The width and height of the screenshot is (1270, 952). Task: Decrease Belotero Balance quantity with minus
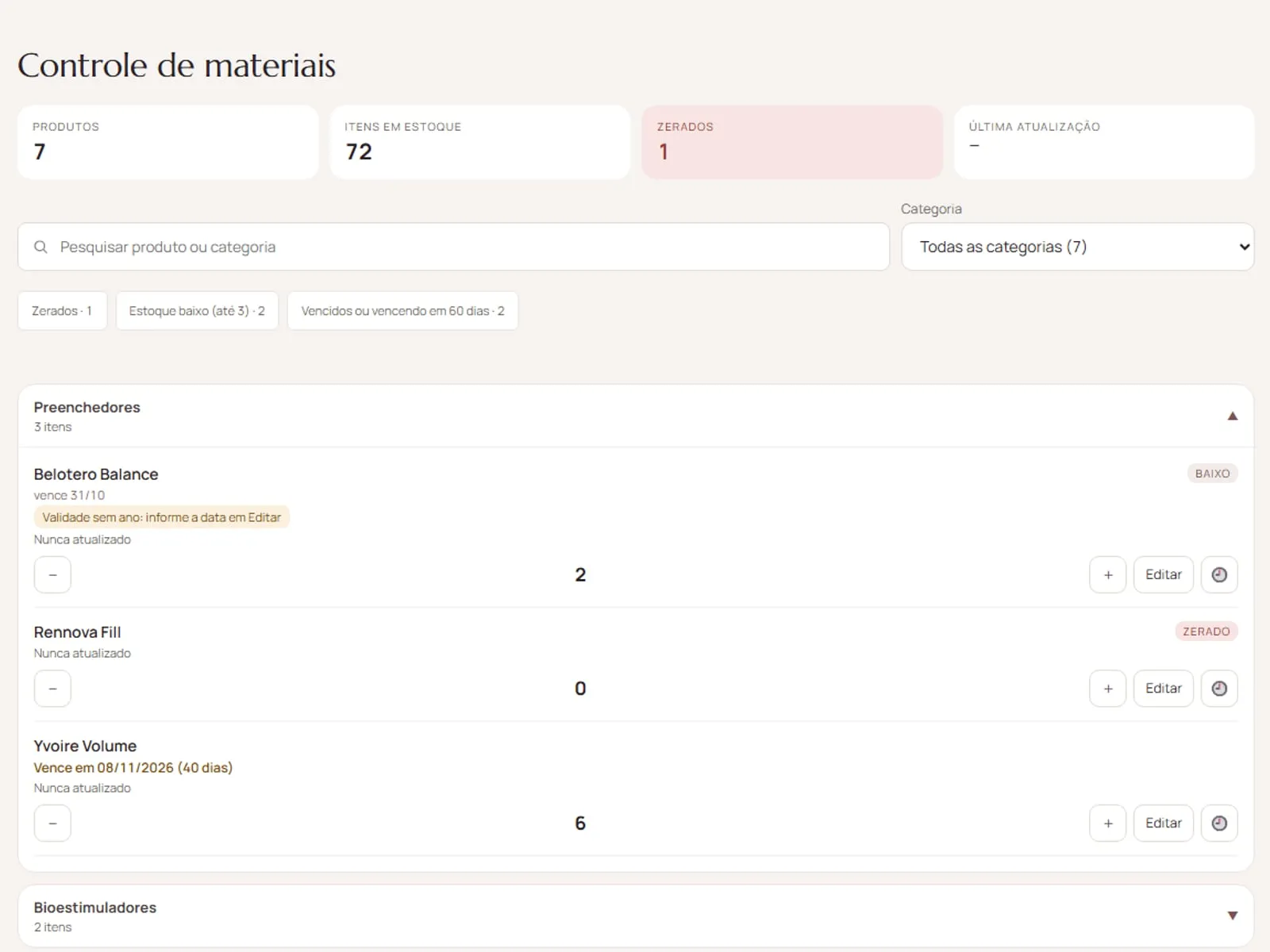click(52, 574)
